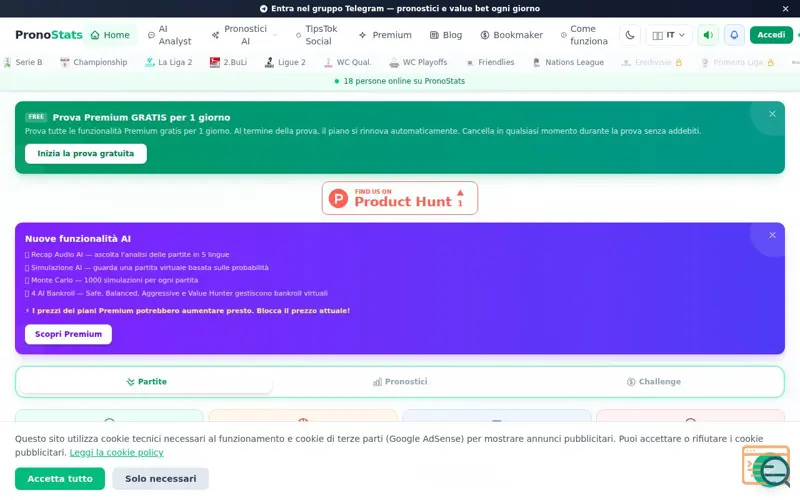The height and width of the screenshot is (500, 800).
Task: Select the Serie B league
Action: point(23,62)
